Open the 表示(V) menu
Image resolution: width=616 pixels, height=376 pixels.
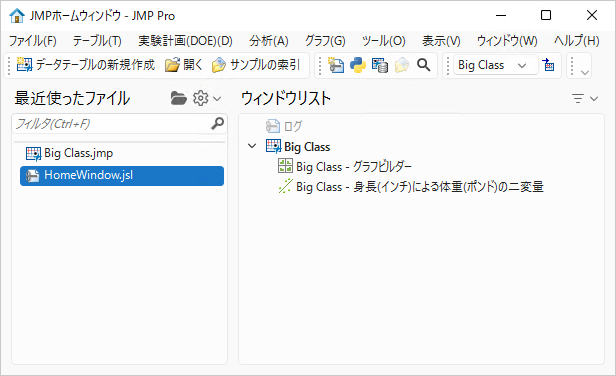[x=441, y=40]
